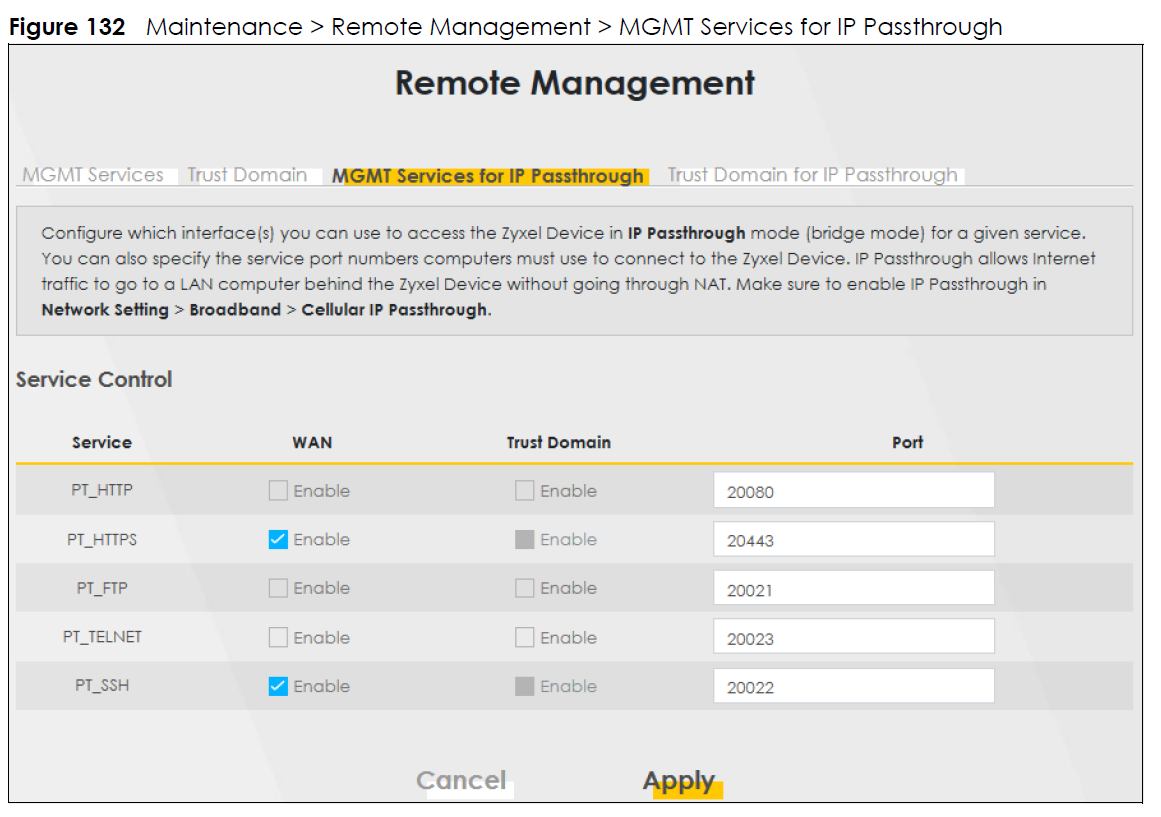1161x817 pixels.
Task: Enable WAN access for PT_TELNET
Action: (x=278, y=638)
